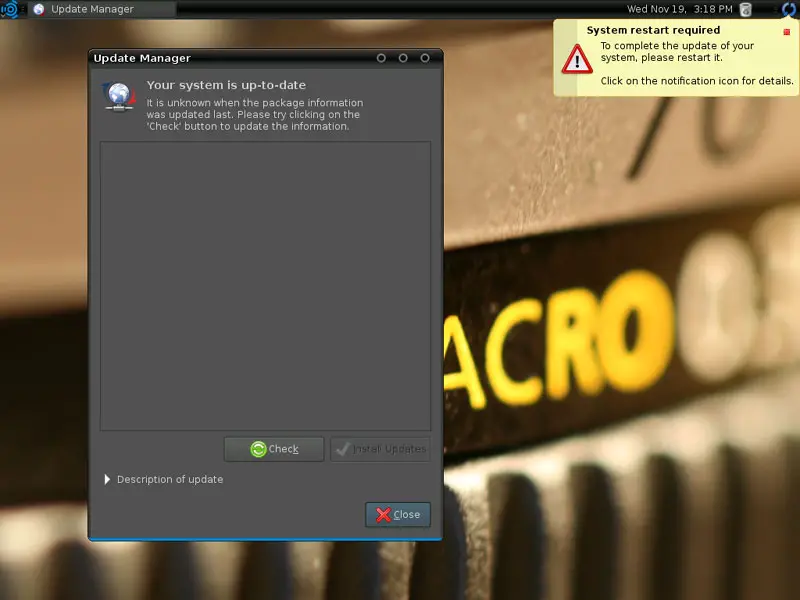Click 'Click on the notification icon for details.' text
Viewport: 800px width, 600px height.
pyautogui.click(x=697, y=81)
